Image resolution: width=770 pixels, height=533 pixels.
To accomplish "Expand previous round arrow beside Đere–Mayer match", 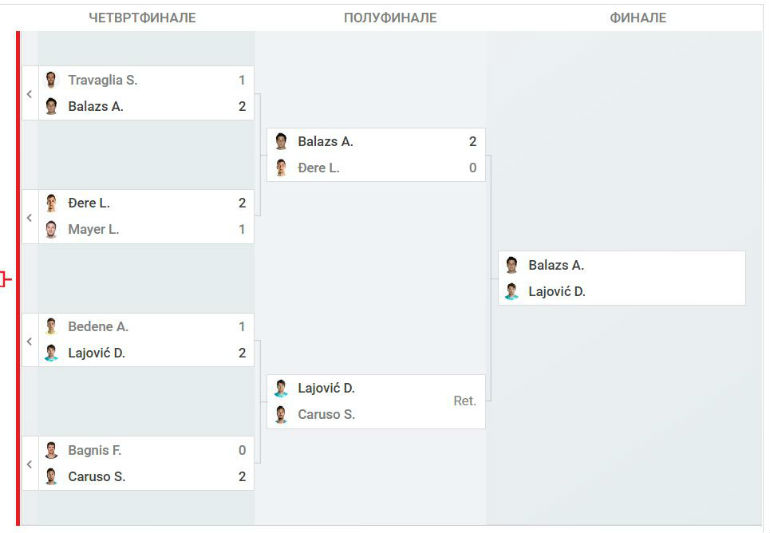I will 29,217.
